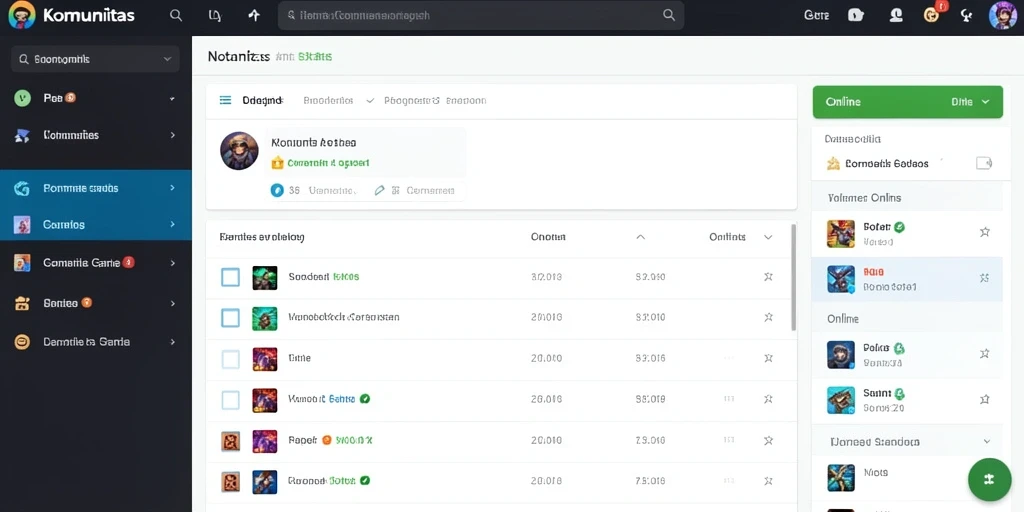Check the first table row checkbox
Image resolution: width=1024 pixels, height=512 pixels.
coord(231,277)
